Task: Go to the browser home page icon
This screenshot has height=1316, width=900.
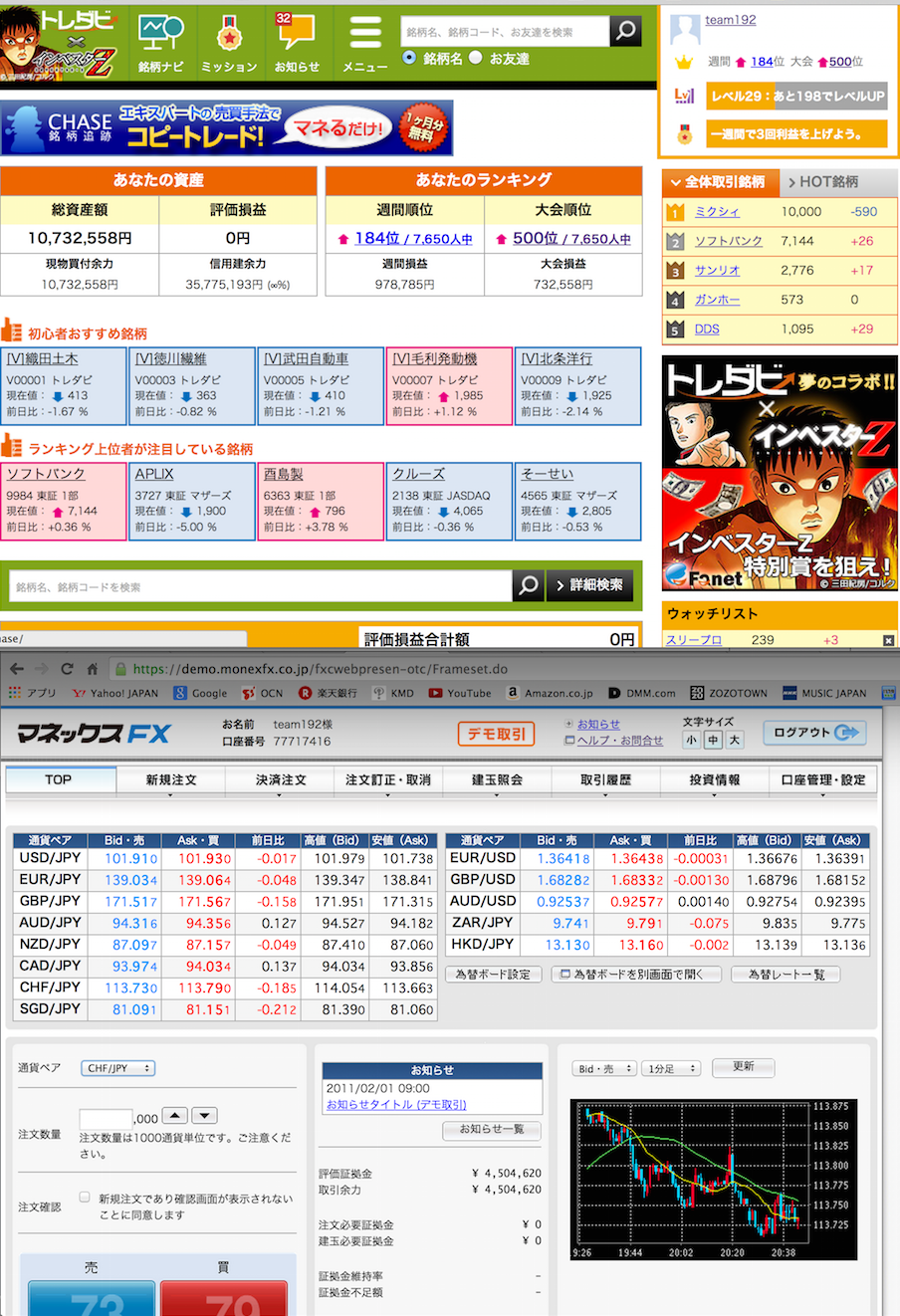Action: pos(92,669)
